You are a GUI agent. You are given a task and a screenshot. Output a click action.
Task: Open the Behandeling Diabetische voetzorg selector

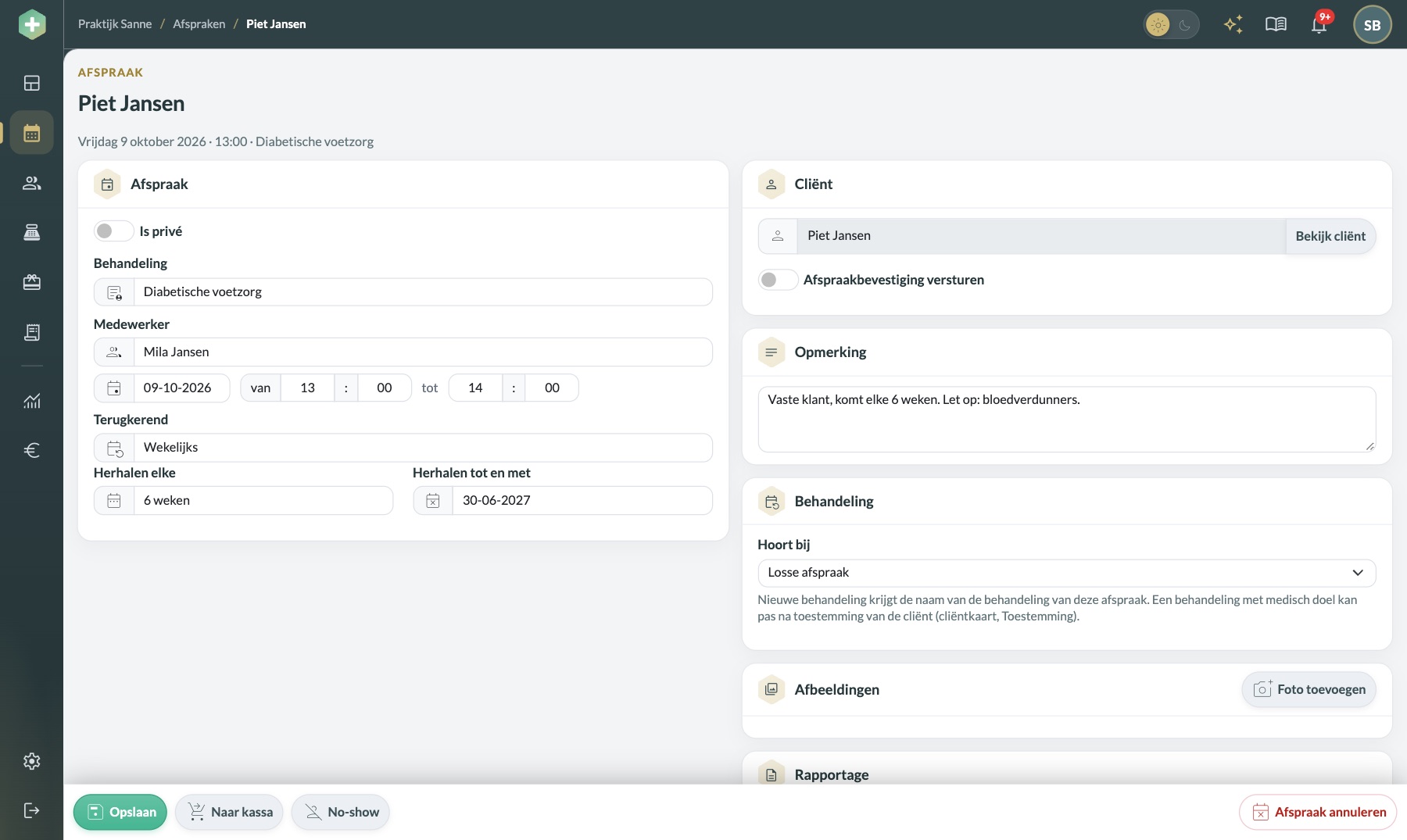pos(403,292)
